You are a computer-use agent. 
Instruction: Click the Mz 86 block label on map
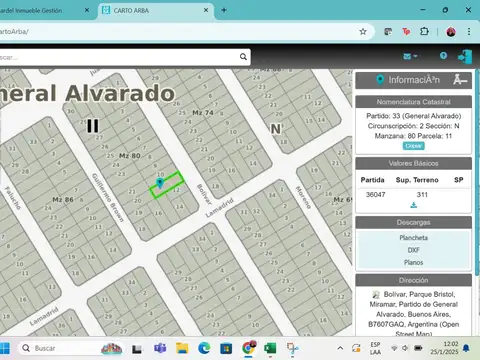[63, 200]
